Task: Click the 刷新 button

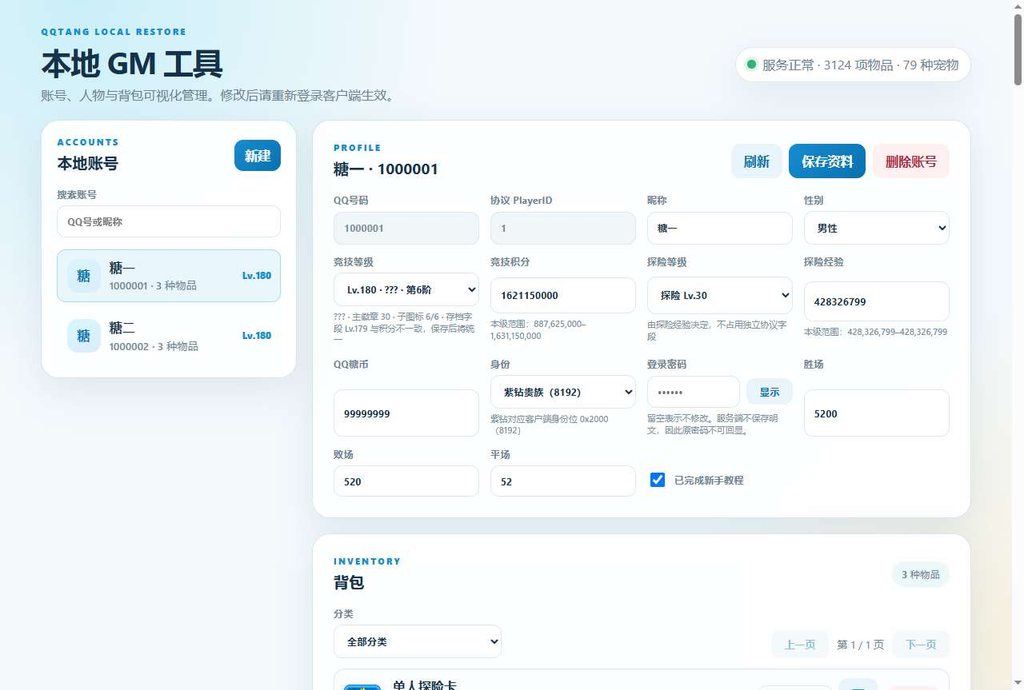Action: point(756,161)
